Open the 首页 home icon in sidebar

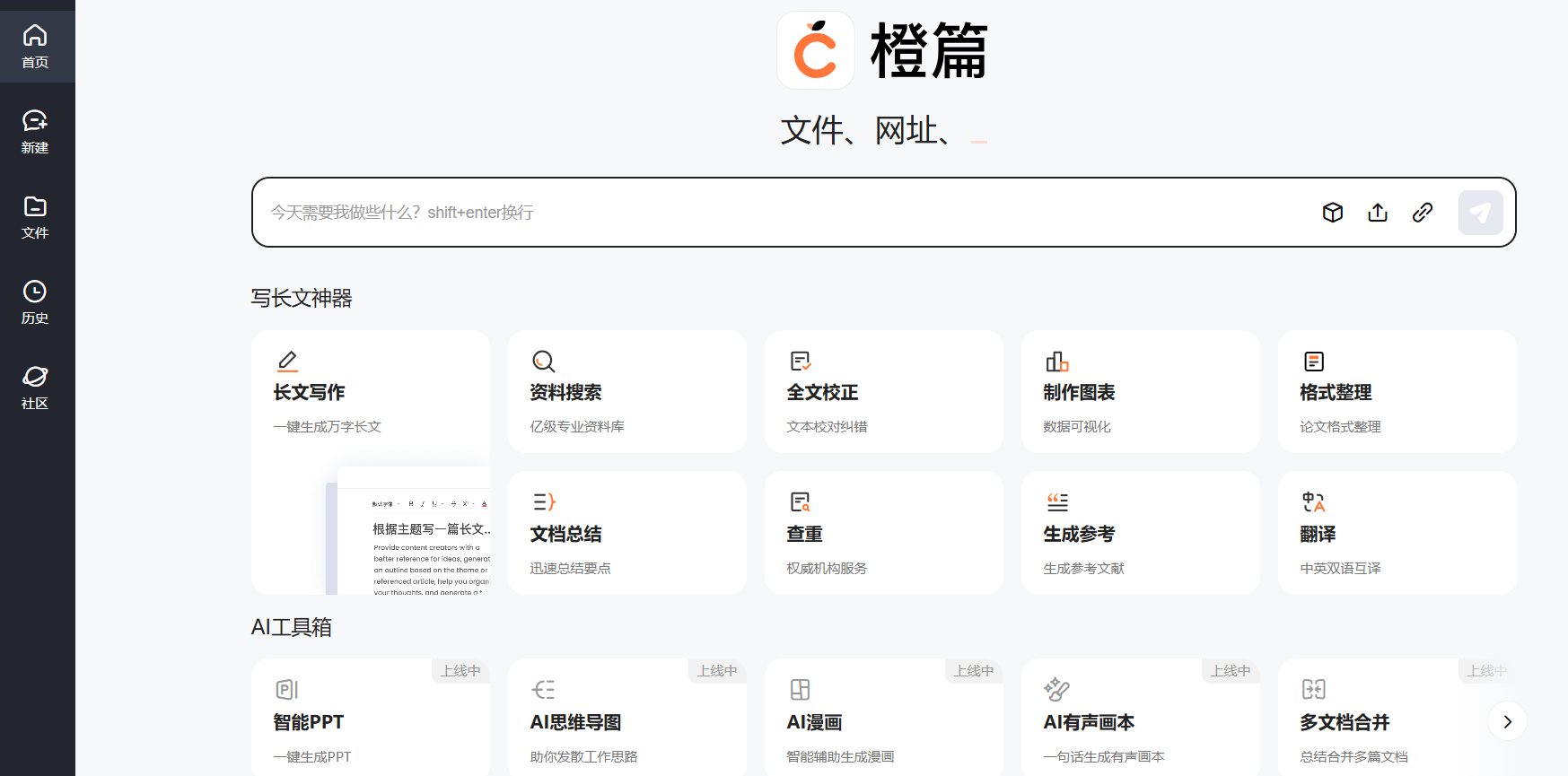coord(35,36)
